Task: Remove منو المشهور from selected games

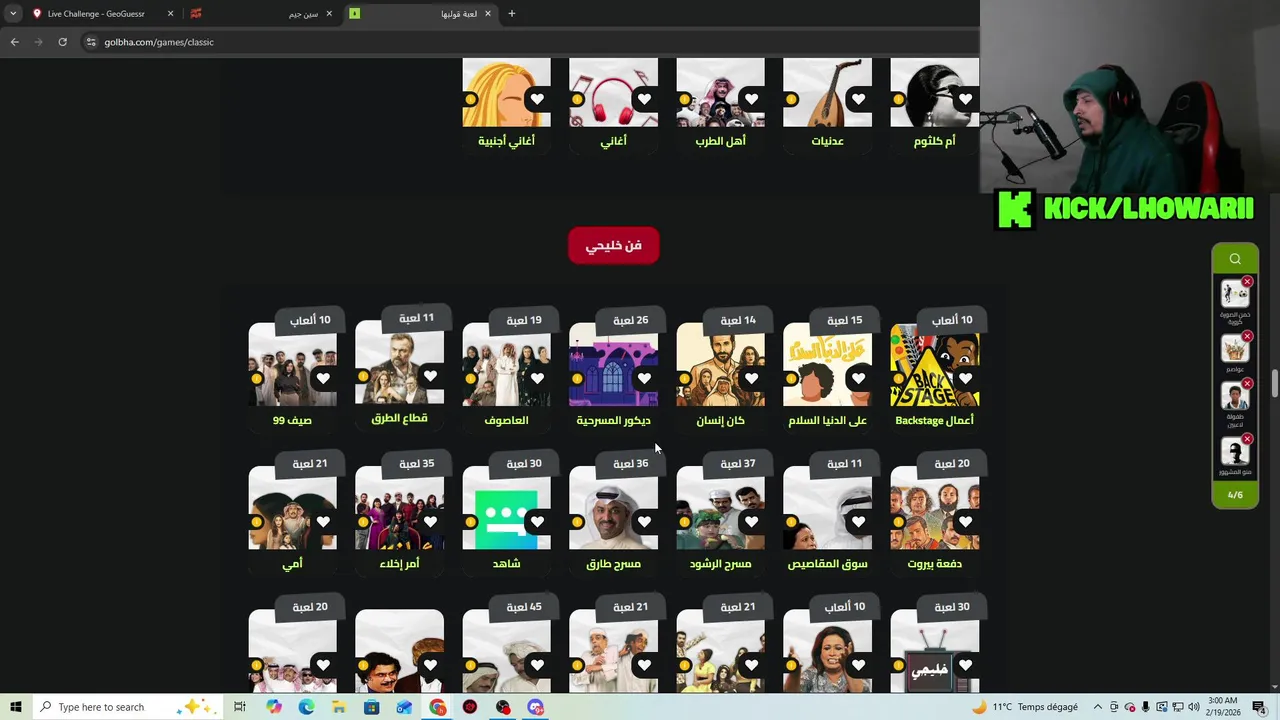Action: click(x=1247, y=439)
